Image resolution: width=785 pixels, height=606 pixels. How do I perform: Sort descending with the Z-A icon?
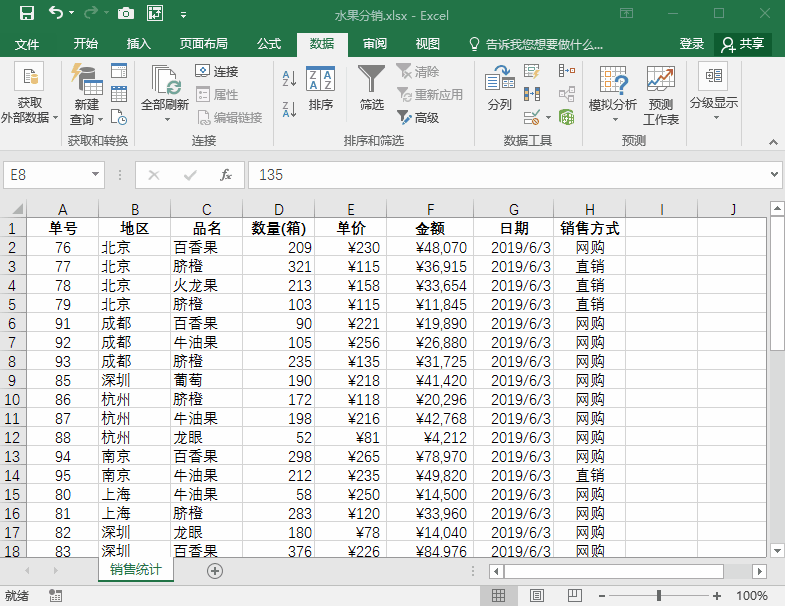pyautogui.click(x=289, y=109)
